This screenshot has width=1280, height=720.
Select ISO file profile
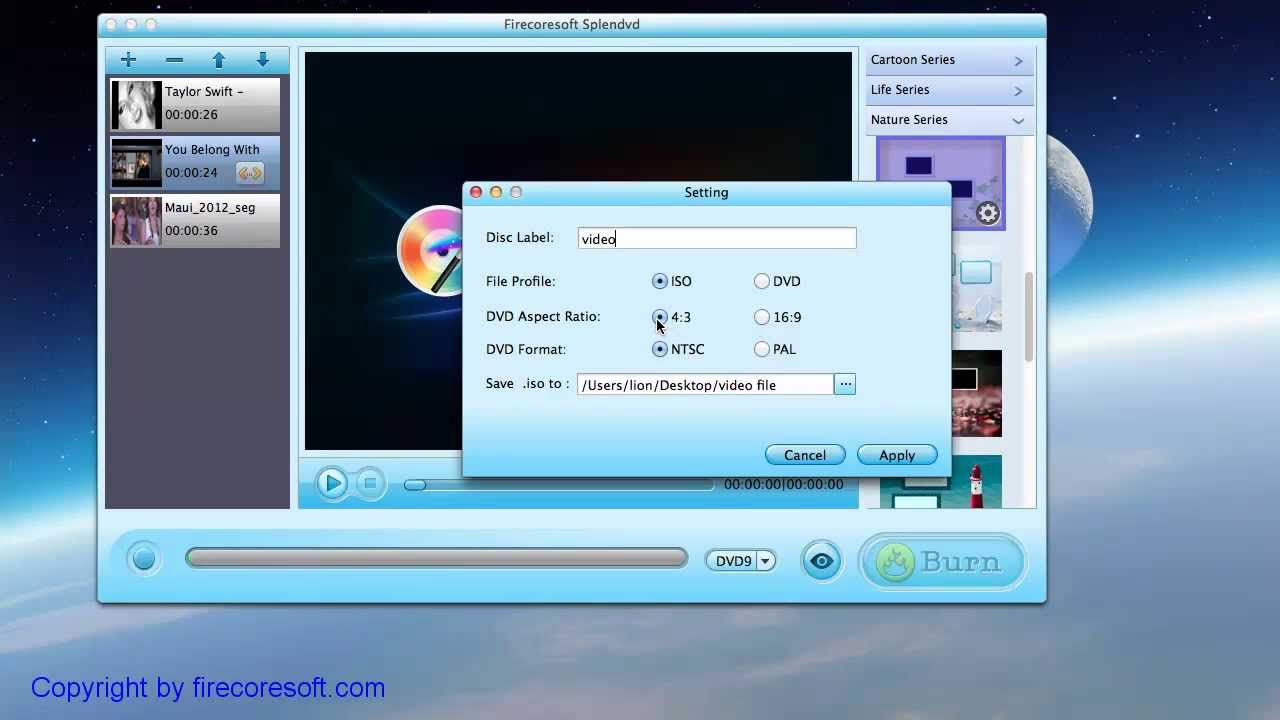click(659, 282)
